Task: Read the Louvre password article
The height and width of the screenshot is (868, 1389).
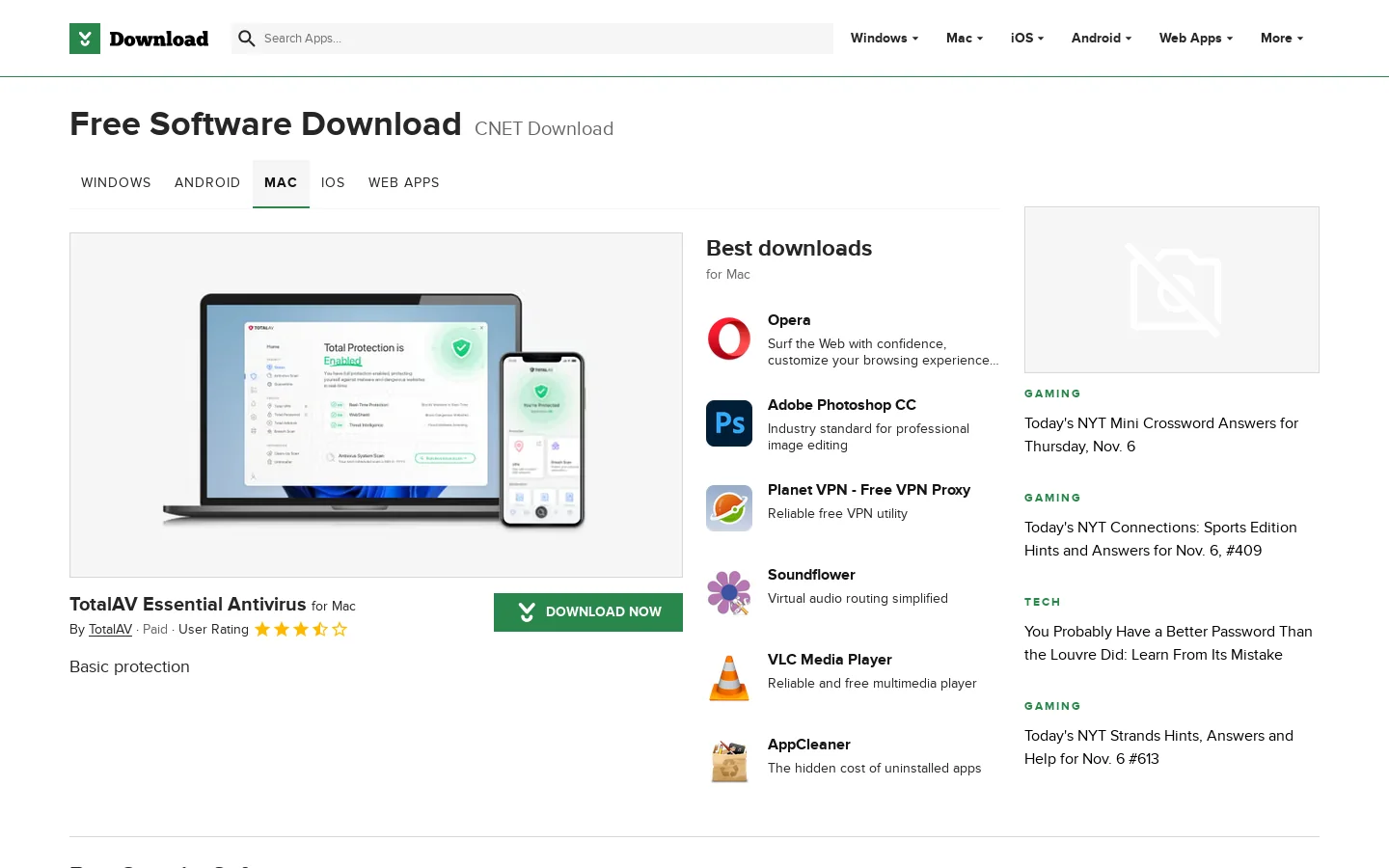Action: (1168, 643)
